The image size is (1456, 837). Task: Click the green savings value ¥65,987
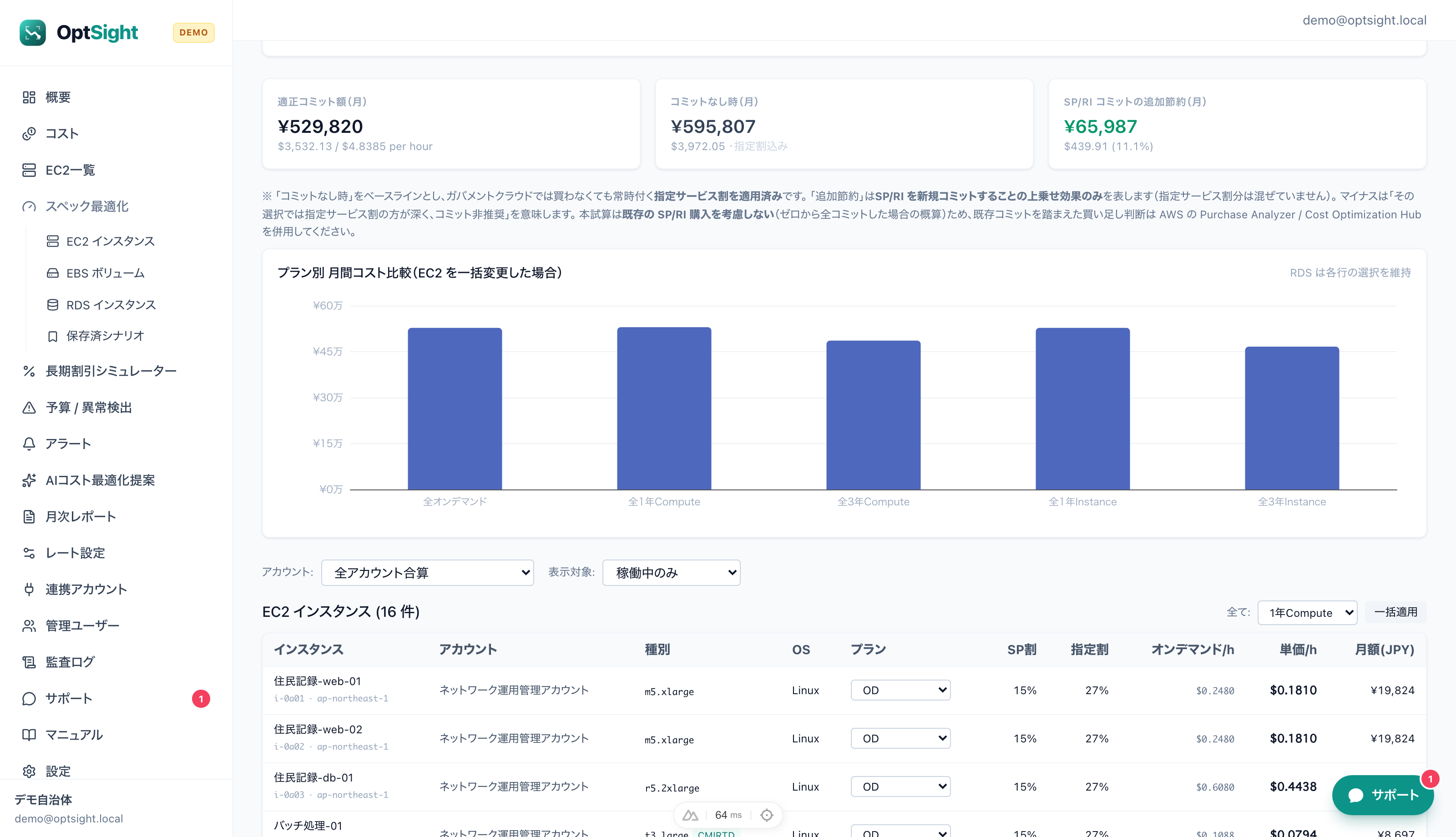click(1100, 126)
